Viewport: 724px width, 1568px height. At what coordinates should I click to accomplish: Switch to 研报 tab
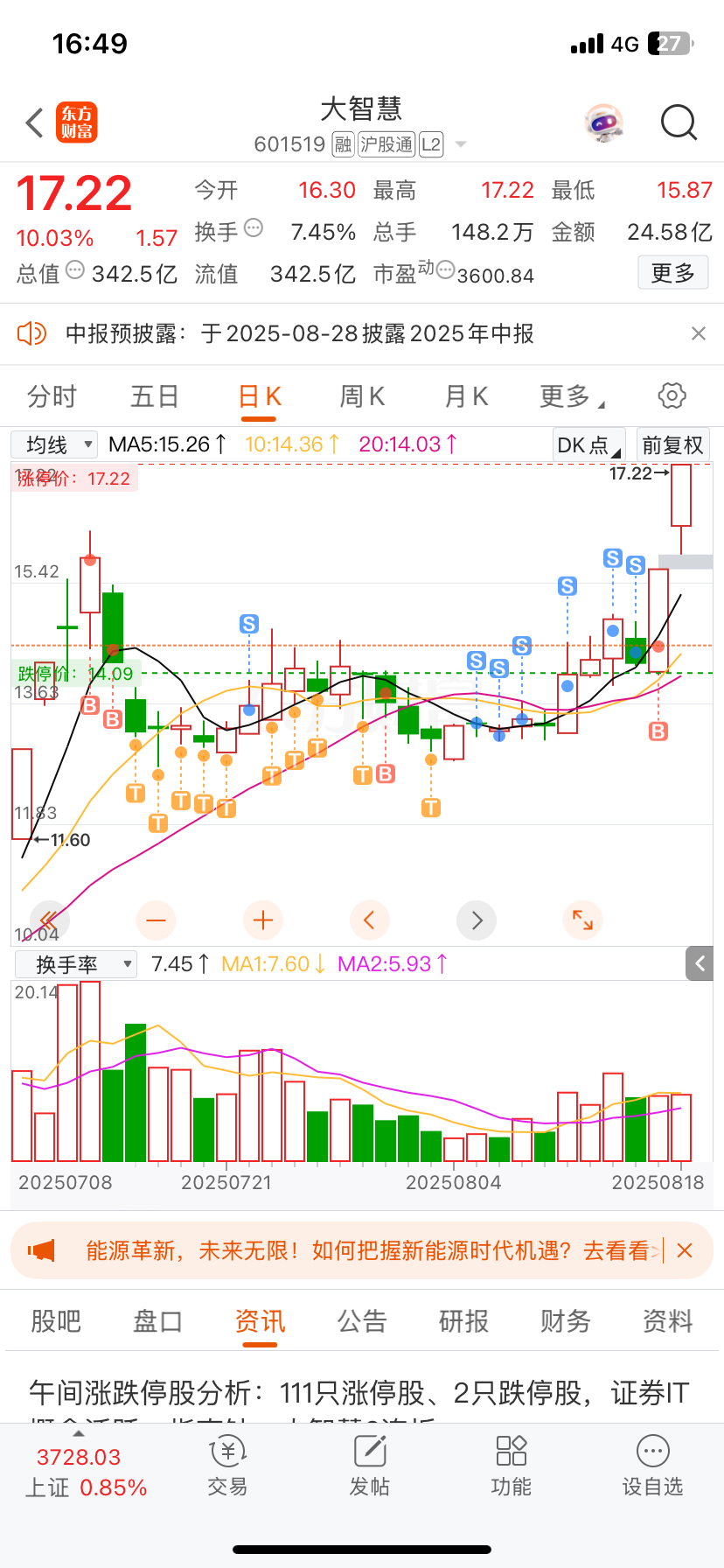[x=463, y=1321]
